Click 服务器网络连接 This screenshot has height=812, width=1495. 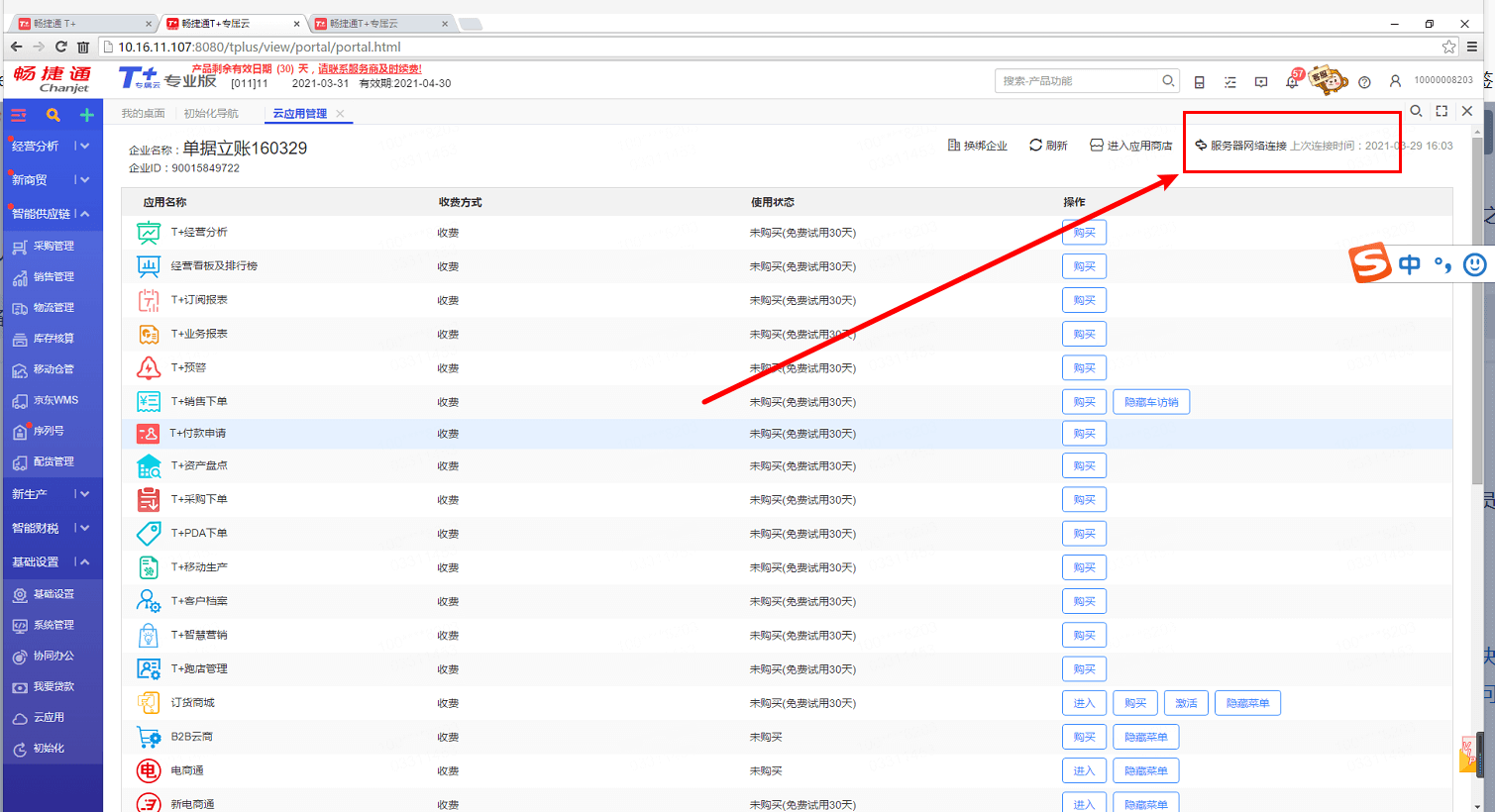(1240, 146)
